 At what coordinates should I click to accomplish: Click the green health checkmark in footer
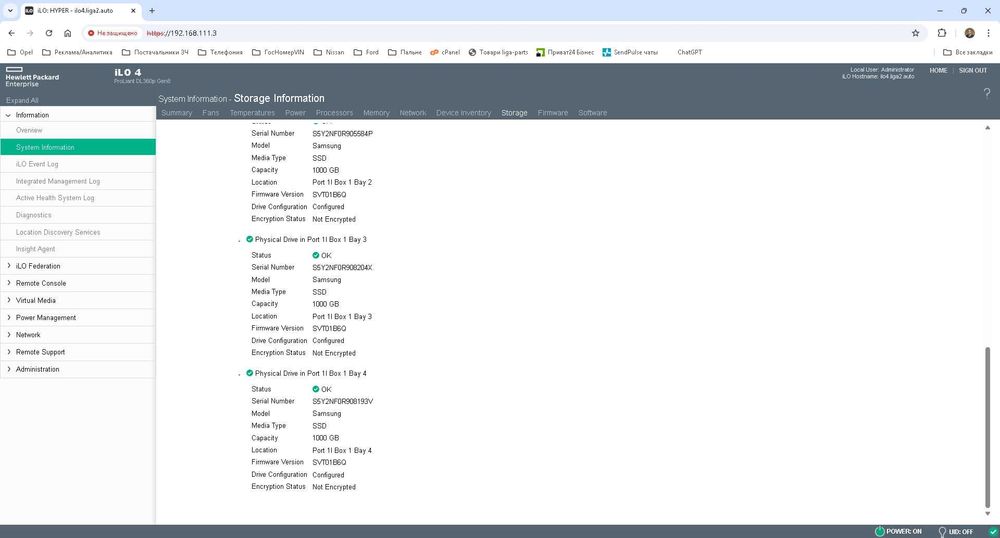[x=992, y=532]
